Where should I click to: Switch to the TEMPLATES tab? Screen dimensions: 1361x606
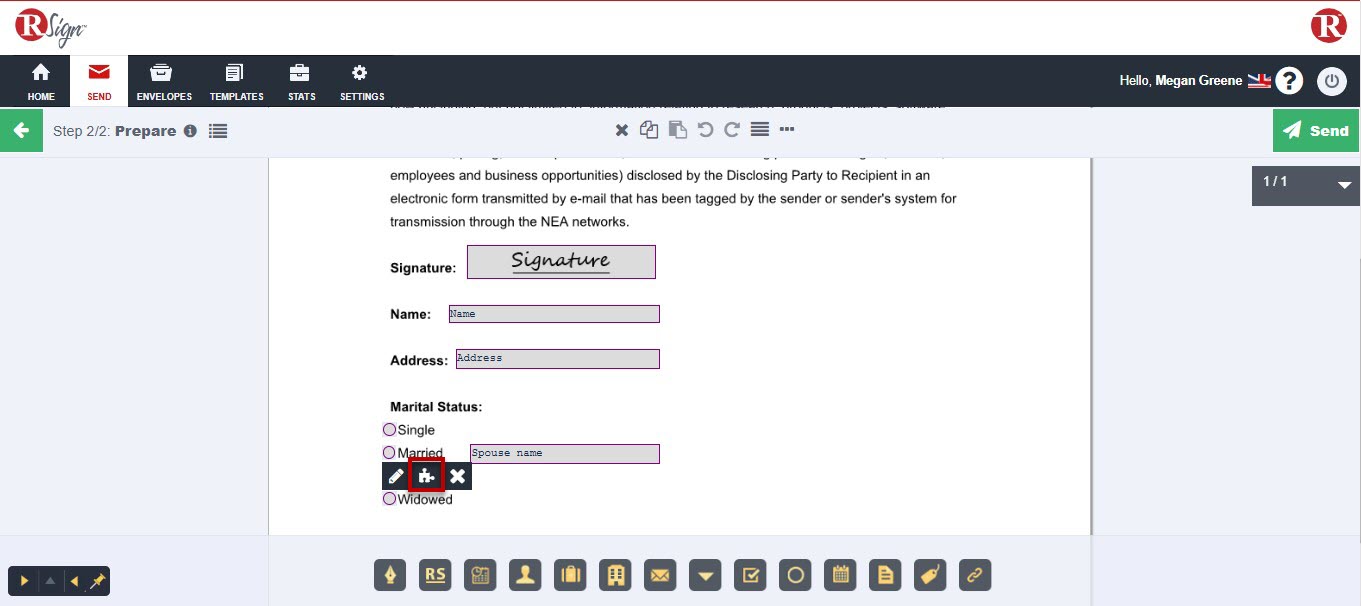point(235,80)
